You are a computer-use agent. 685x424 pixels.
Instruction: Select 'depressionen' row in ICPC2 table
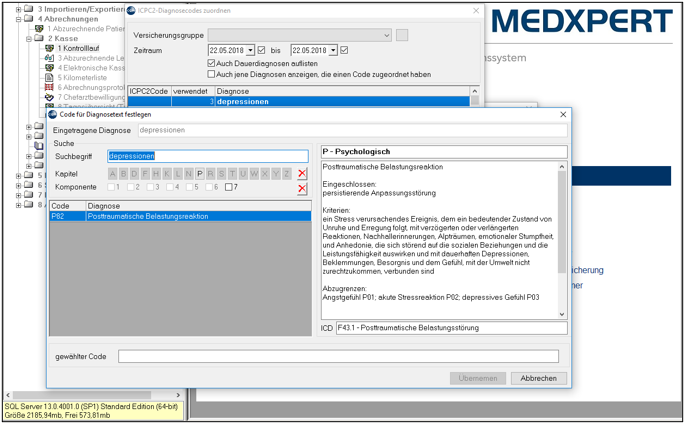tap(298, 101)
